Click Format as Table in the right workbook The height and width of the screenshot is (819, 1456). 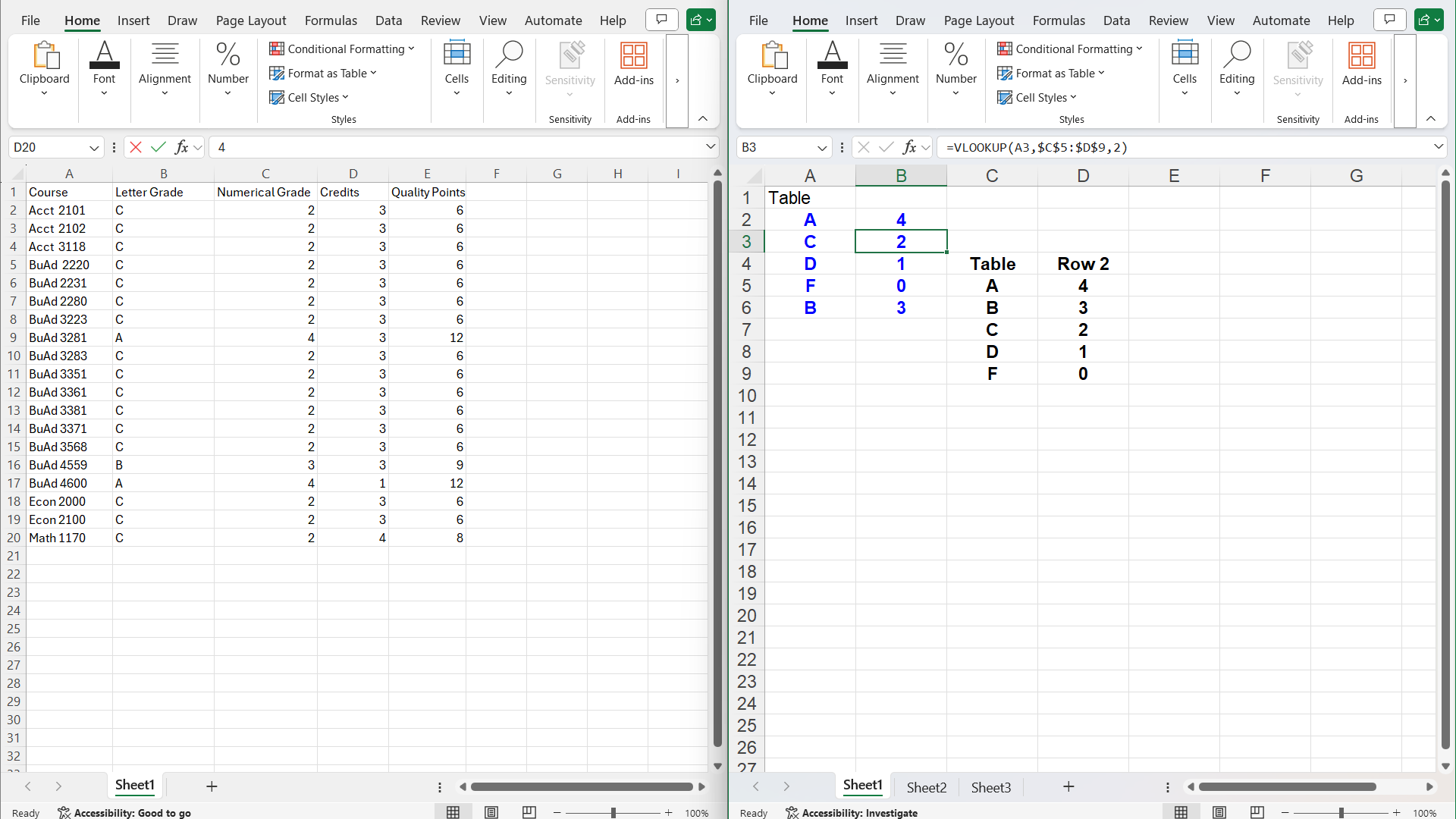(x=1050, y=73)
